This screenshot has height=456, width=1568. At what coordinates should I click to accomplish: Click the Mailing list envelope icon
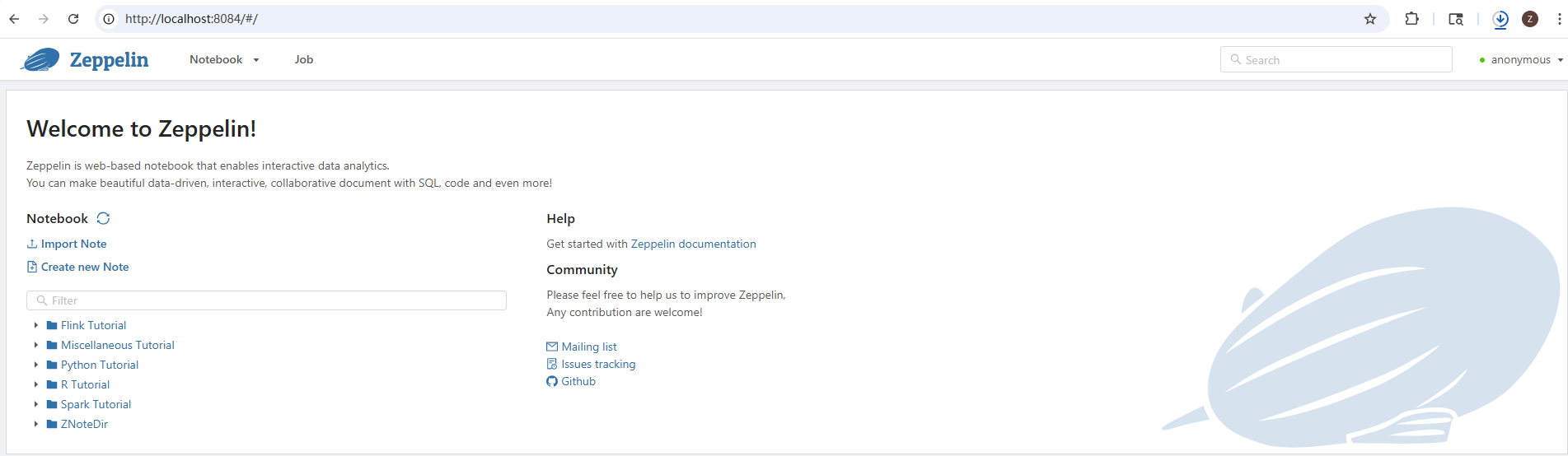[552, 347]
